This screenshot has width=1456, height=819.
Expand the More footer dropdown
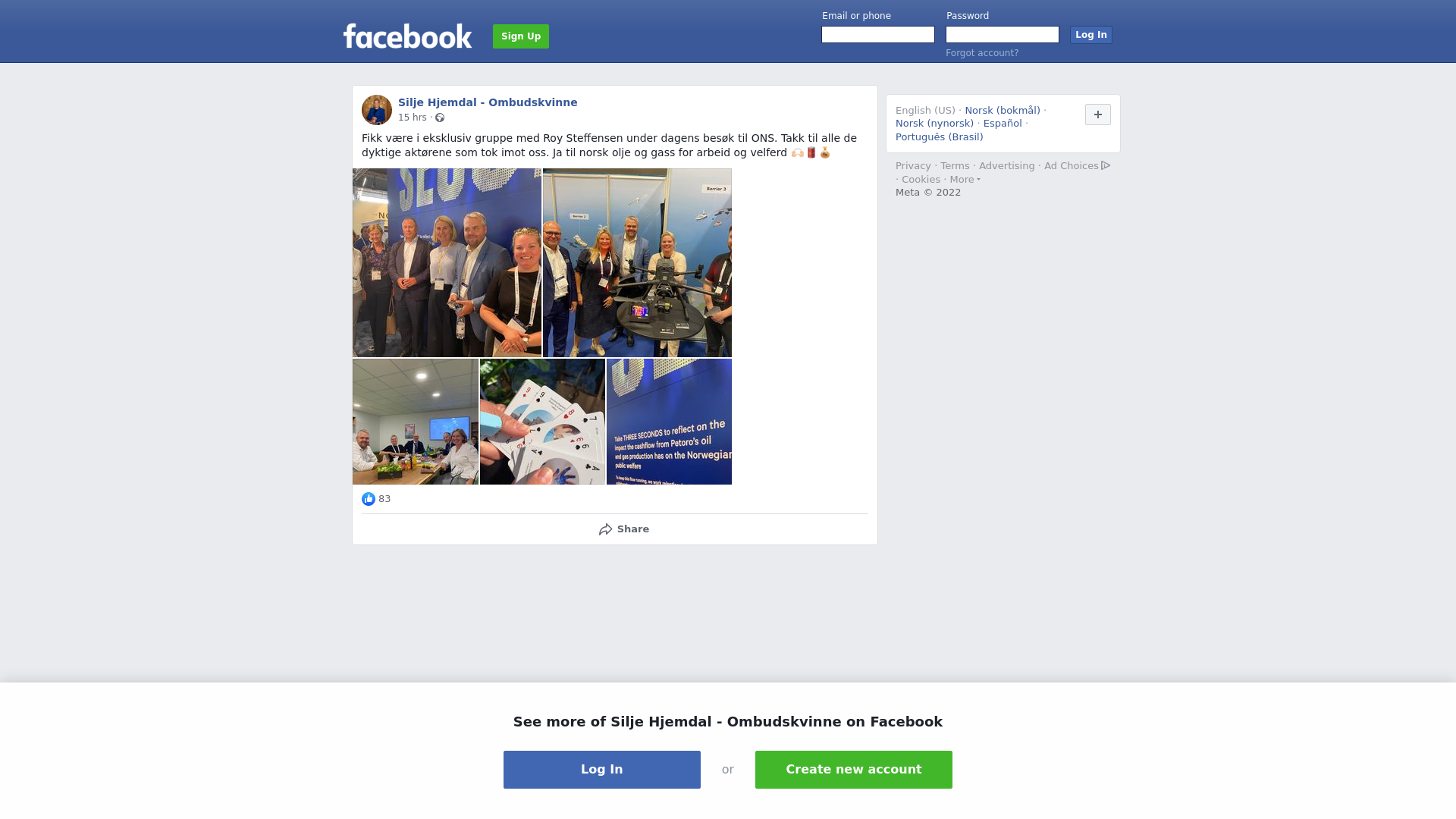[x=965, y=180]
